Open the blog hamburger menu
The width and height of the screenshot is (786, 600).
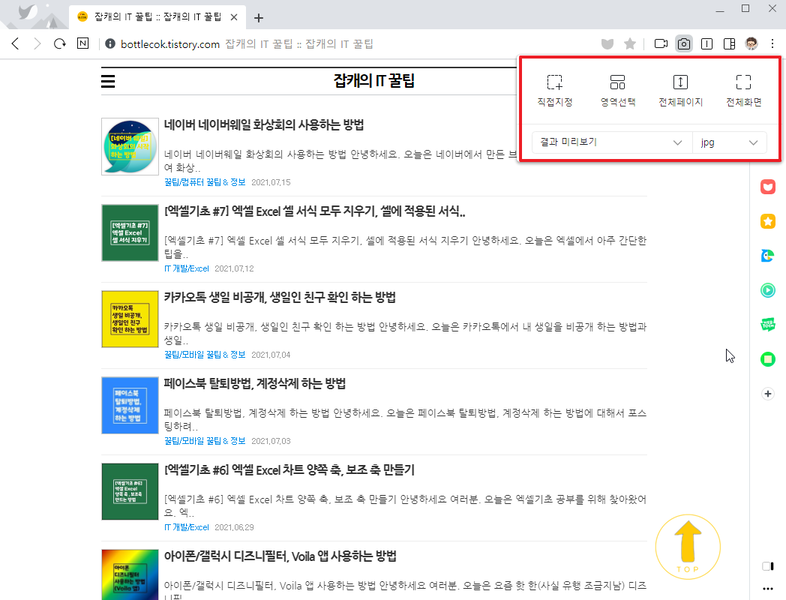click(108, 81)
